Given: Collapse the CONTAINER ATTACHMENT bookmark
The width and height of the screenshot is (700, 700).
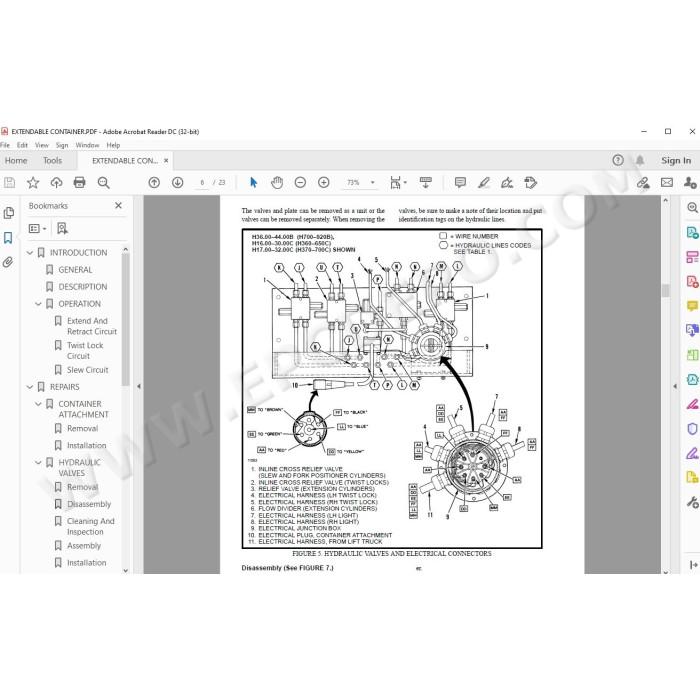Looking at the screenshot, I should 38,404.
